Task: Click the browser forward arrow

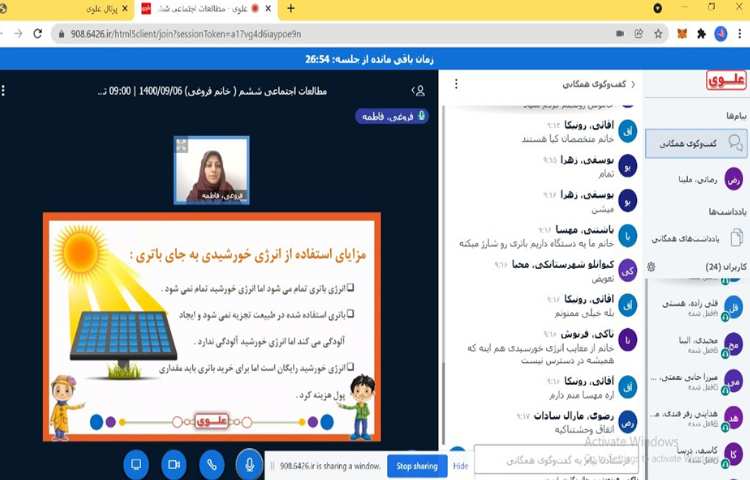Action: (x=18, y=33)
